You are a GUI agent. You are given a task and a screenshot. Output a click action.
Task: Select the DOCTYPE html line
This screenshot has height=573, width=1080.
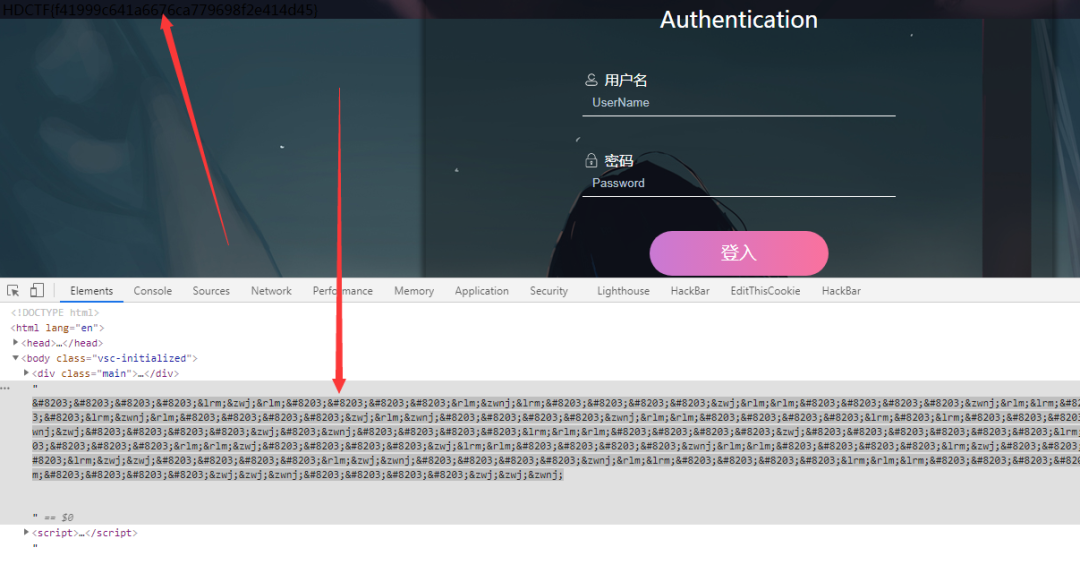pos(55,313)
